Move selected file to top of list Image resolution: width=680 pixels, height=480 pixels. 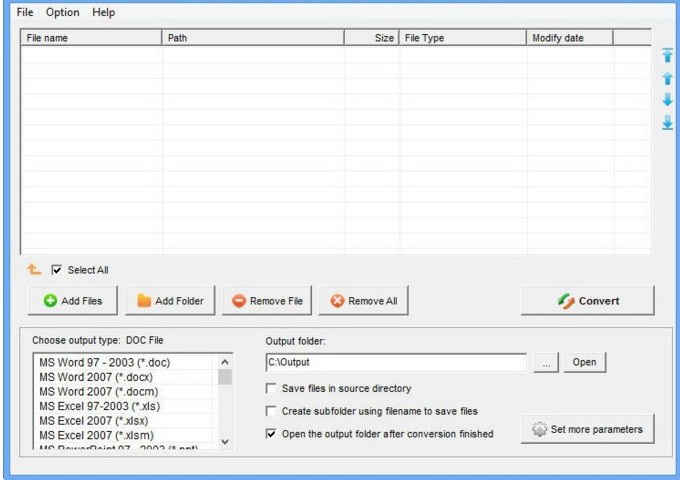pos(667,55)
